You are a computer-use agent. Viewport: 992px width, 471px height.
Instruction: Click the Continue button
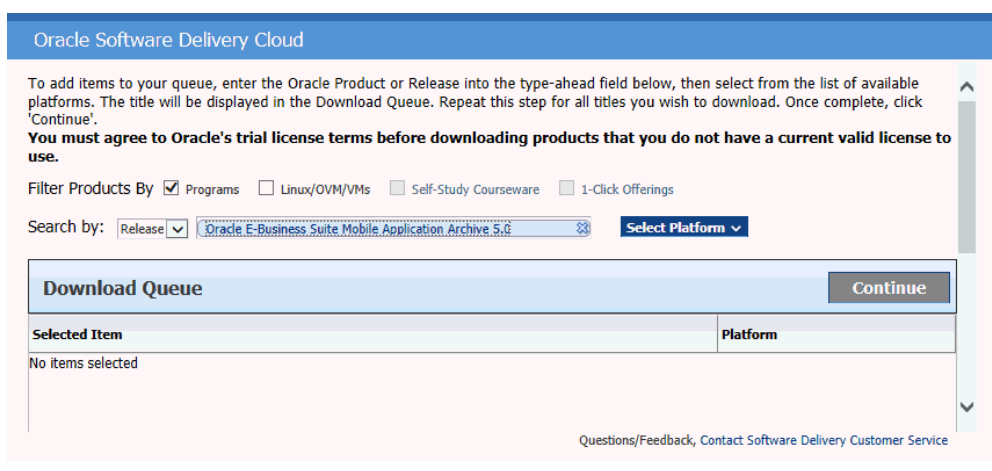point(889,288)
